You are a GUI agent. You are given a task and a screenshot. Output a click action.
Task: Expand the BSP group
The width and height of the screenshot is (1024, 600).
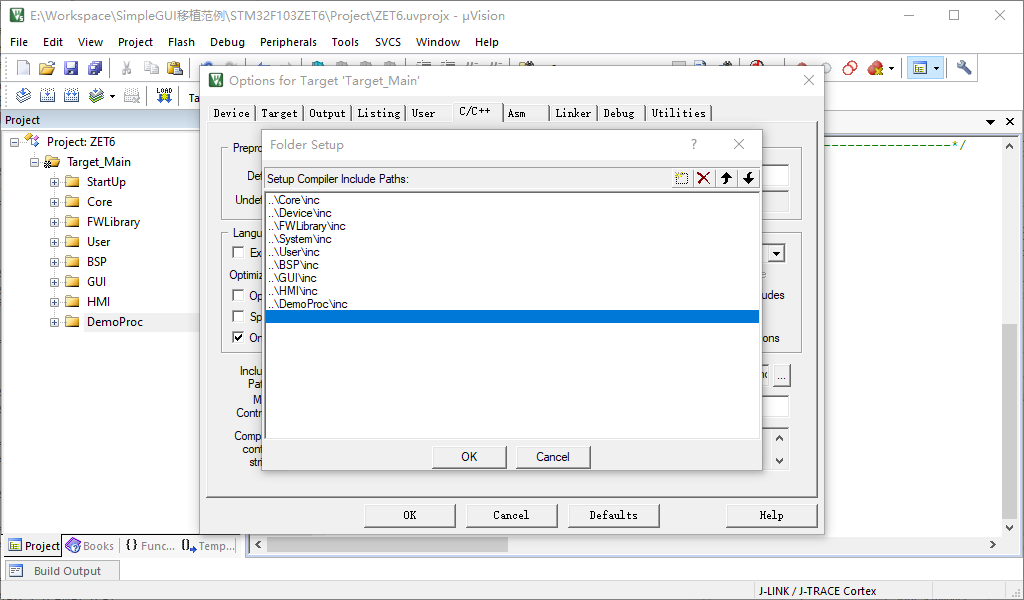tap(55, 262)
